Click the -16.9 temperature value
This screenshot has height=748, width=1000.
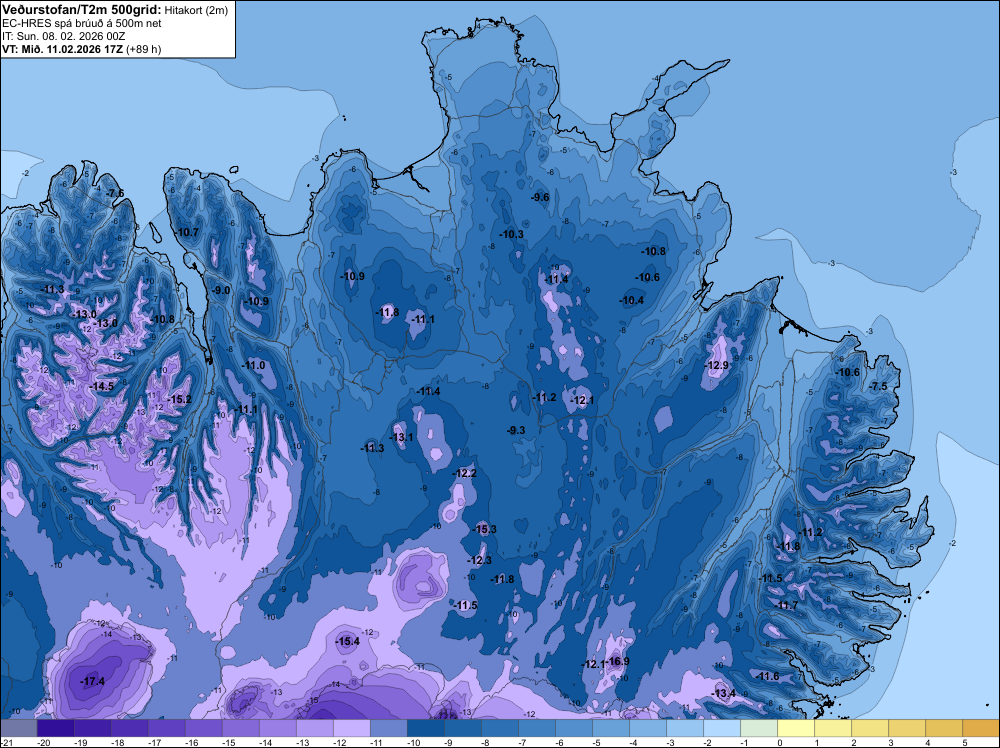click(619, 661)
